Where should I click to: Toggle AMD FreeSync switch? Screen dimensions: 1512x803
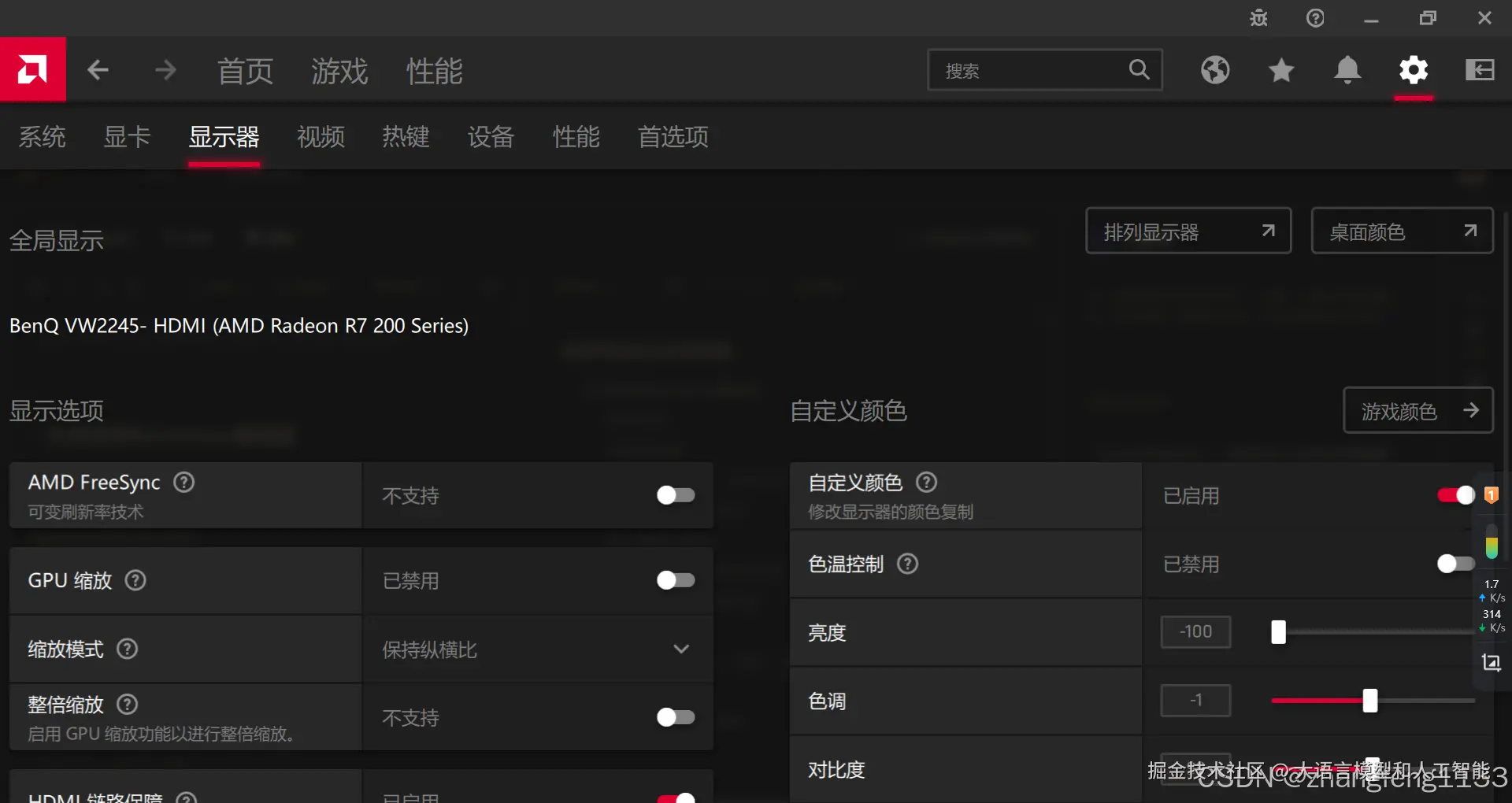(676, 495)
